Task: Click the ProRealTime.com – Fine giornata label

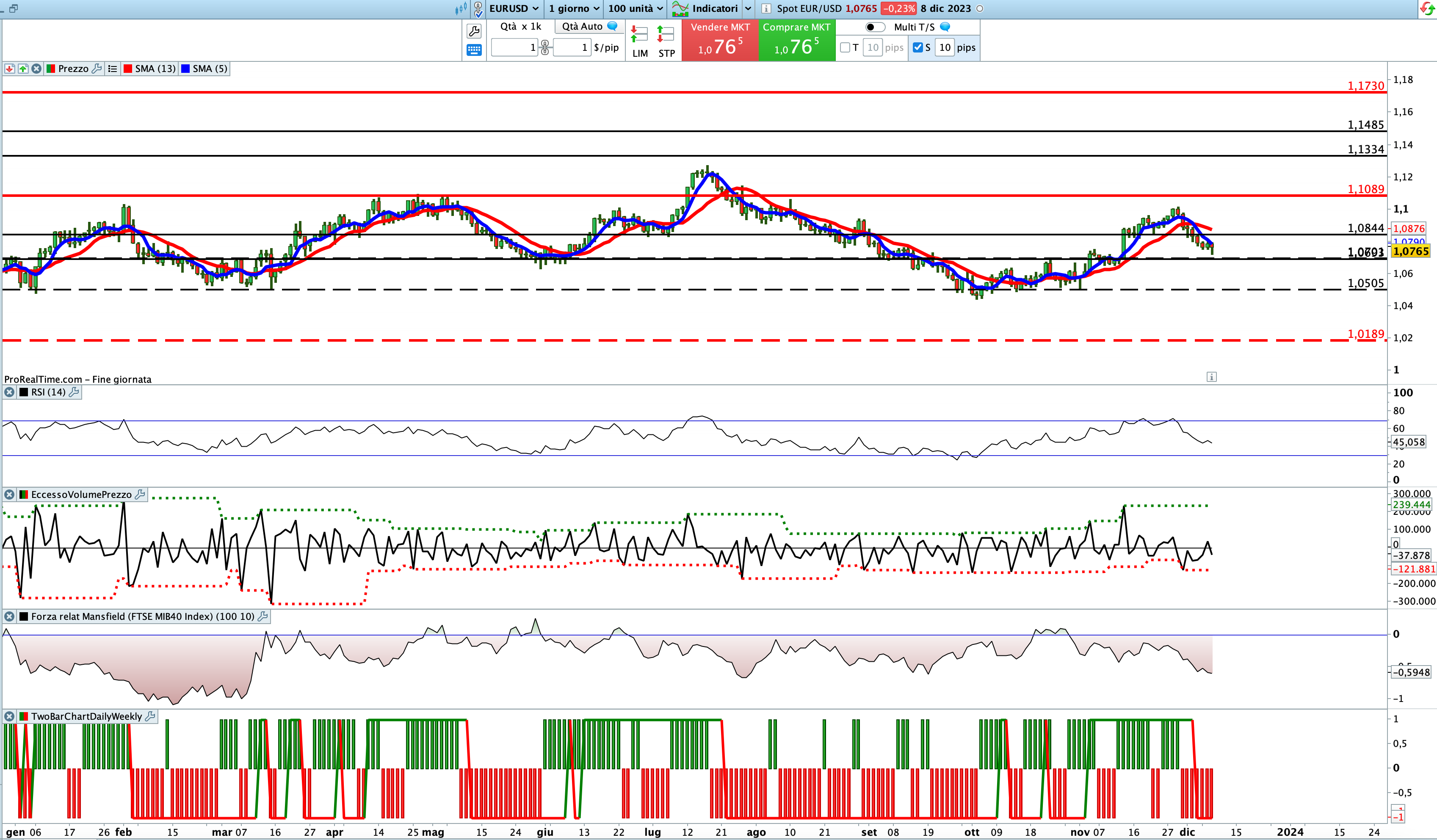Action: pos(77,379)
